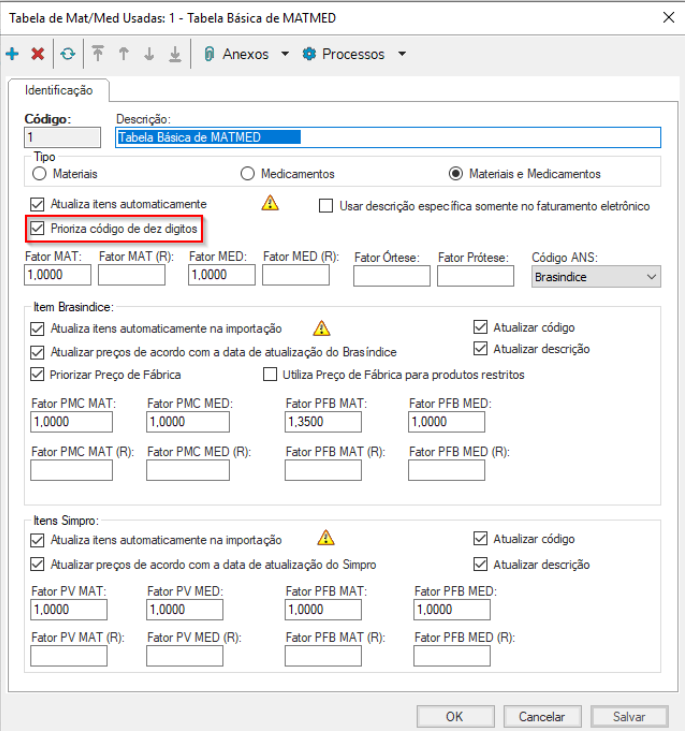The width and height of the screenshot is (685, 731).
Task: Click the Anexos paperclip icon
Action: (209, 54)
